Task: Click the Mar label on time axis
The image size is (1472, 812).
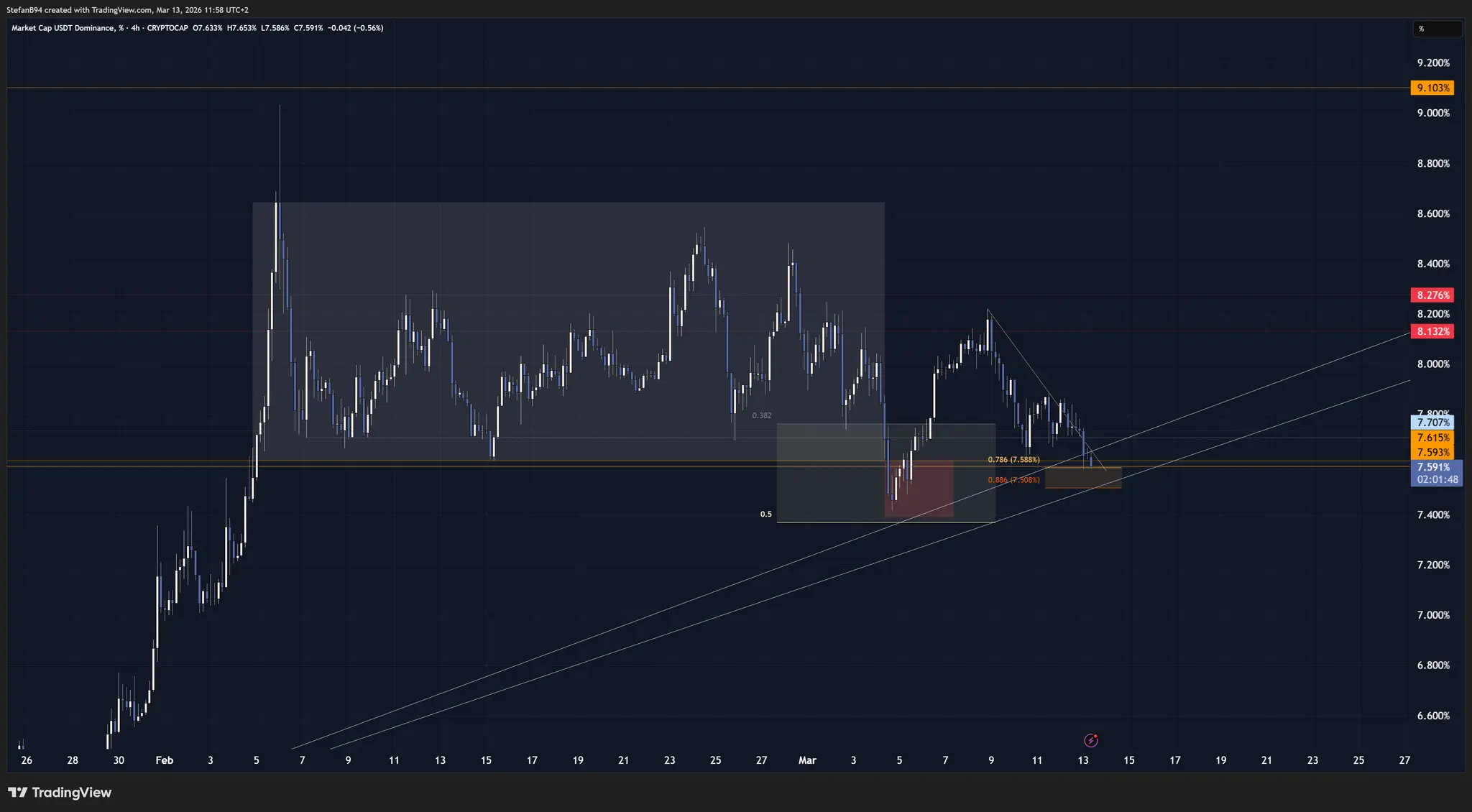Action: point(807,760)
